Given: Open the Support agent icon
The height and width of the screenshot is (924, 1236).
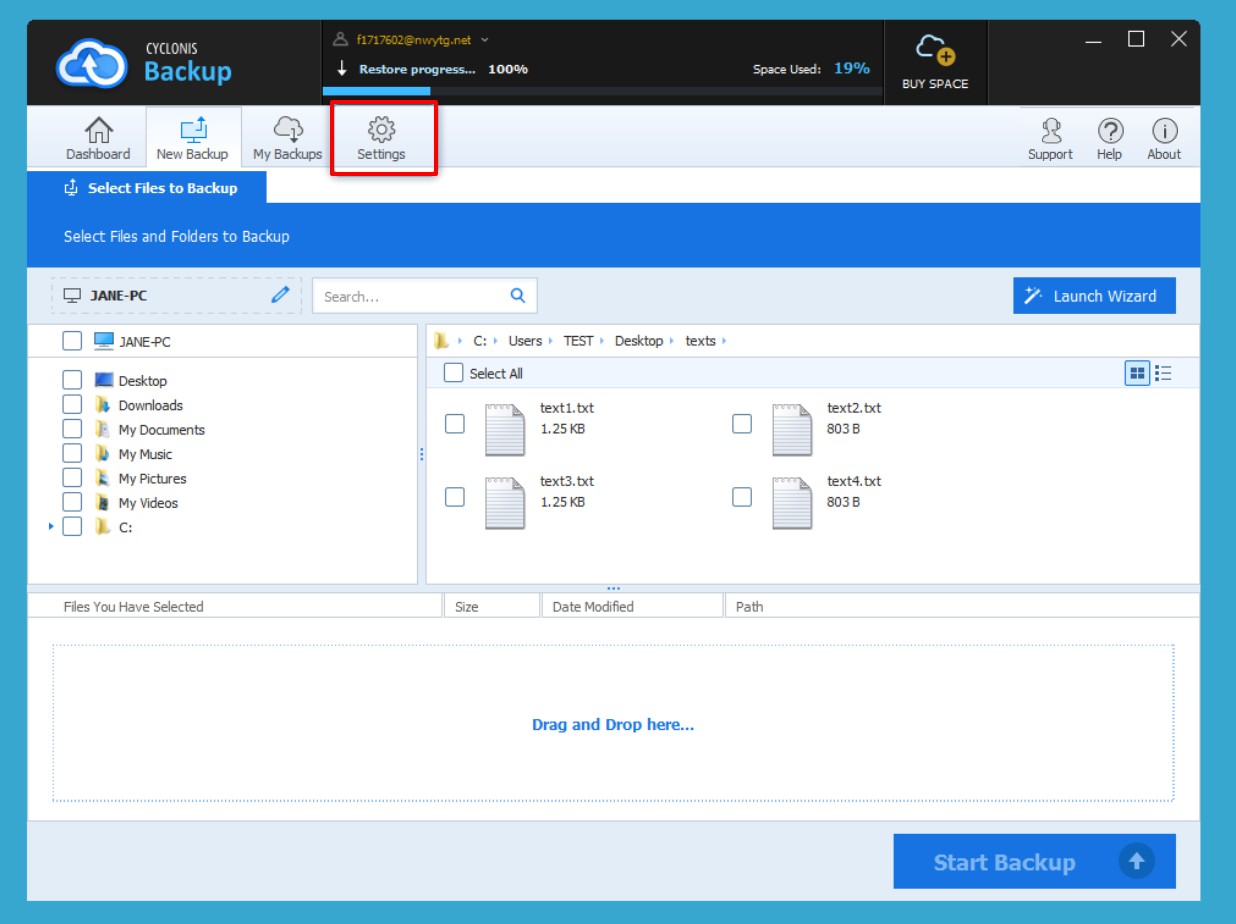Looking at the screenshot, I should (x=1050, y=131).
